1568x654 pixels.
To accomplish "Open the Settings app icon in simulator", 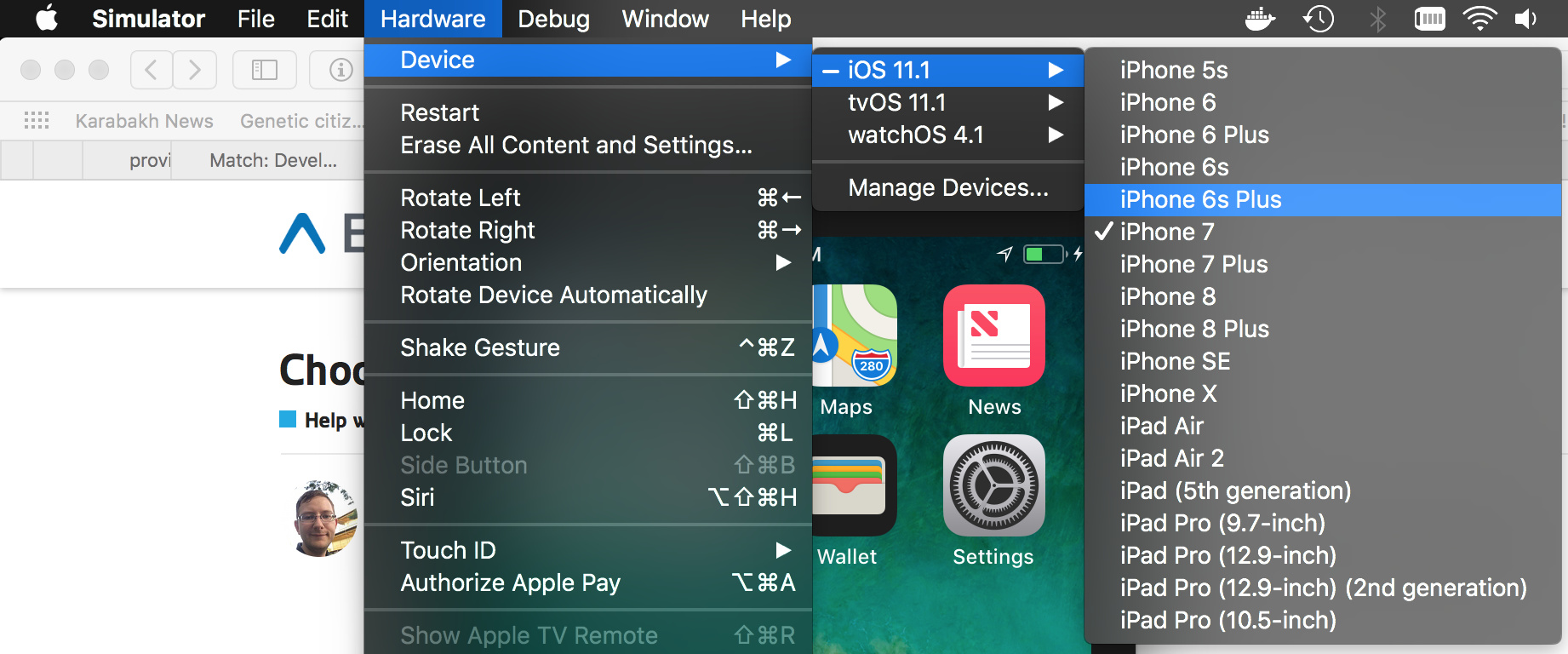I will click(994, 485).
